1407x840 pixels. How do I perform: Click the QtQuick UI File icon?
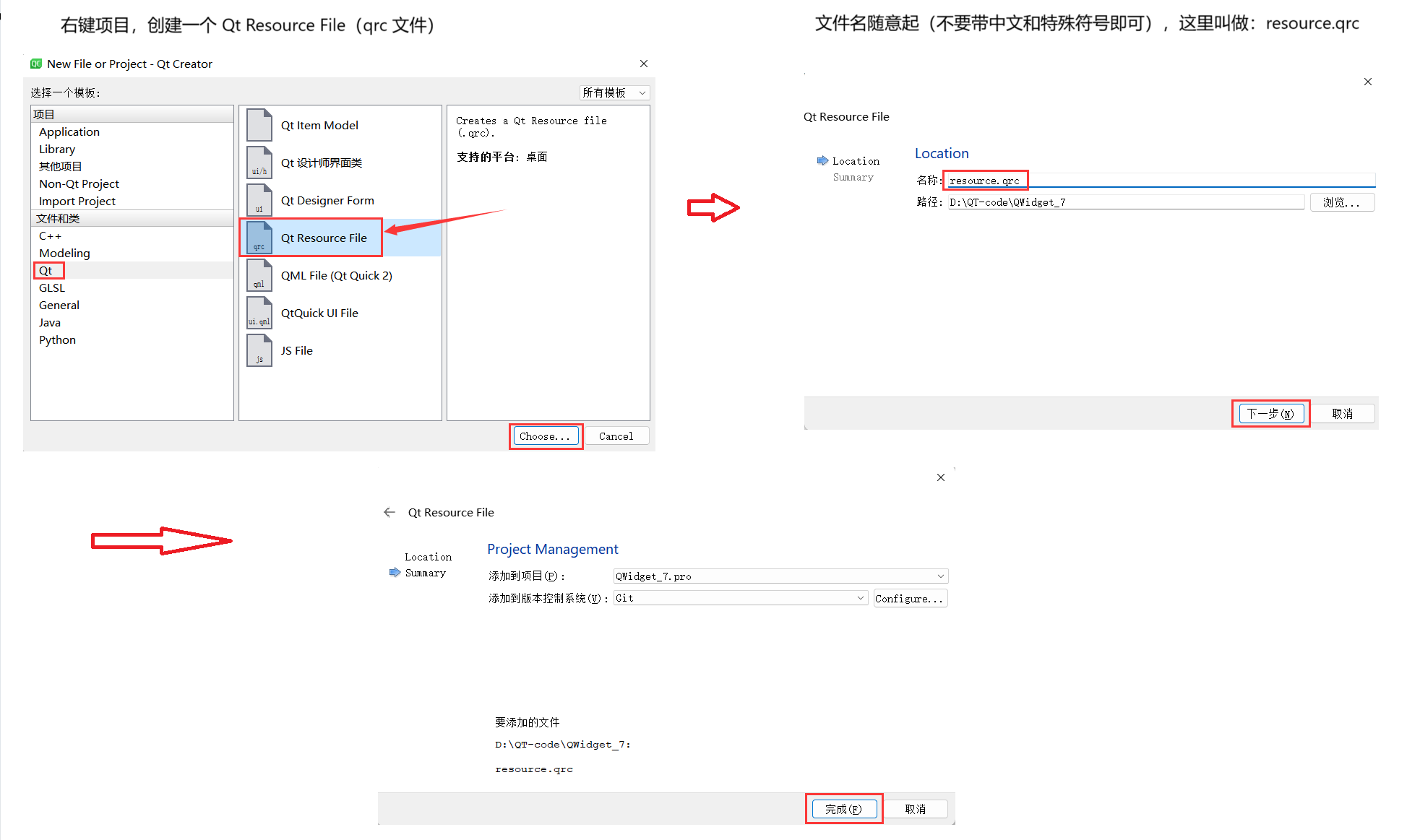click(x=259, y=313)
